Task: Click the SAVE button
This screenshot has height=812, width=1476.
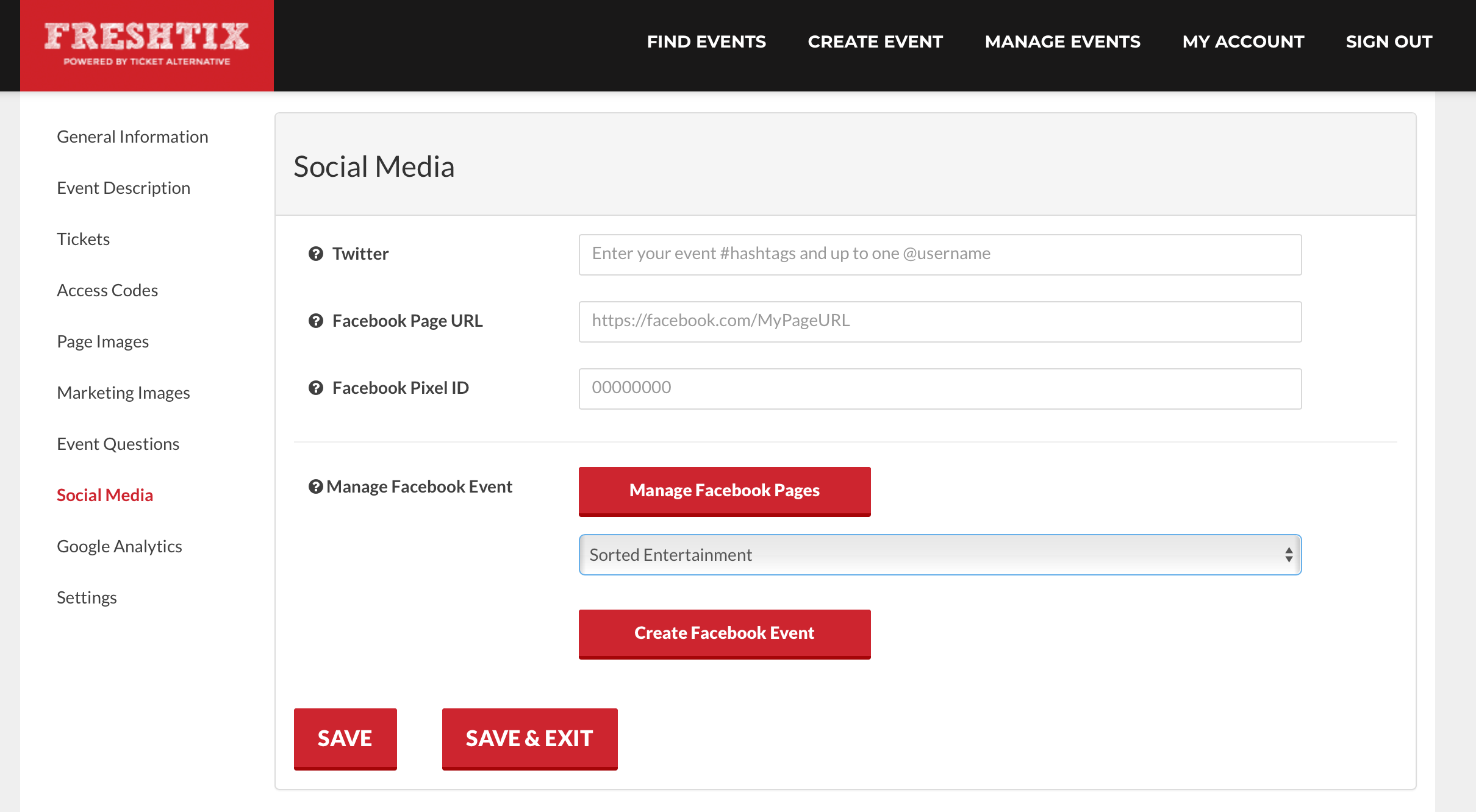Action: (x=345, y=739)
